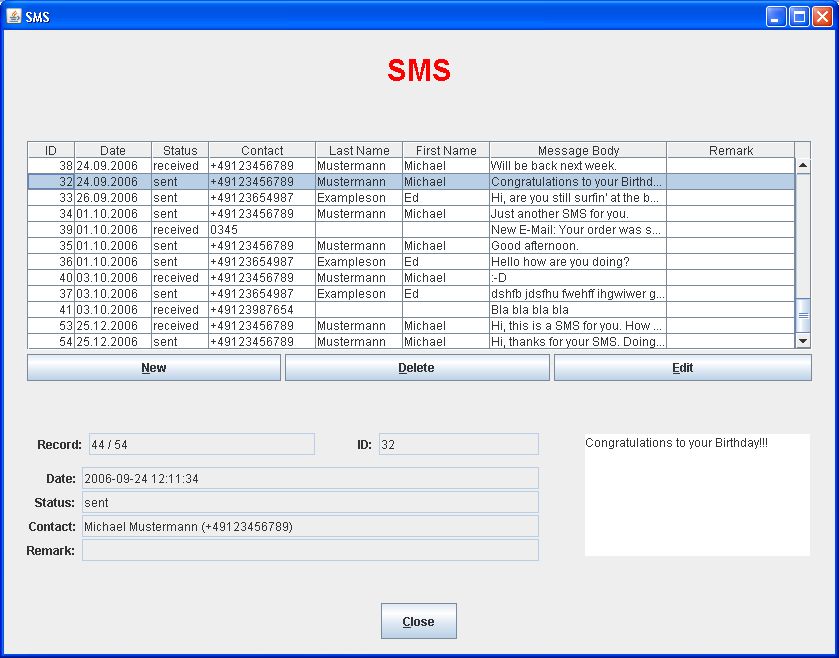Click the Date field showing 2006-09-24 12:11:34
The height and width of the screenshot is (658, 839).
310,479
